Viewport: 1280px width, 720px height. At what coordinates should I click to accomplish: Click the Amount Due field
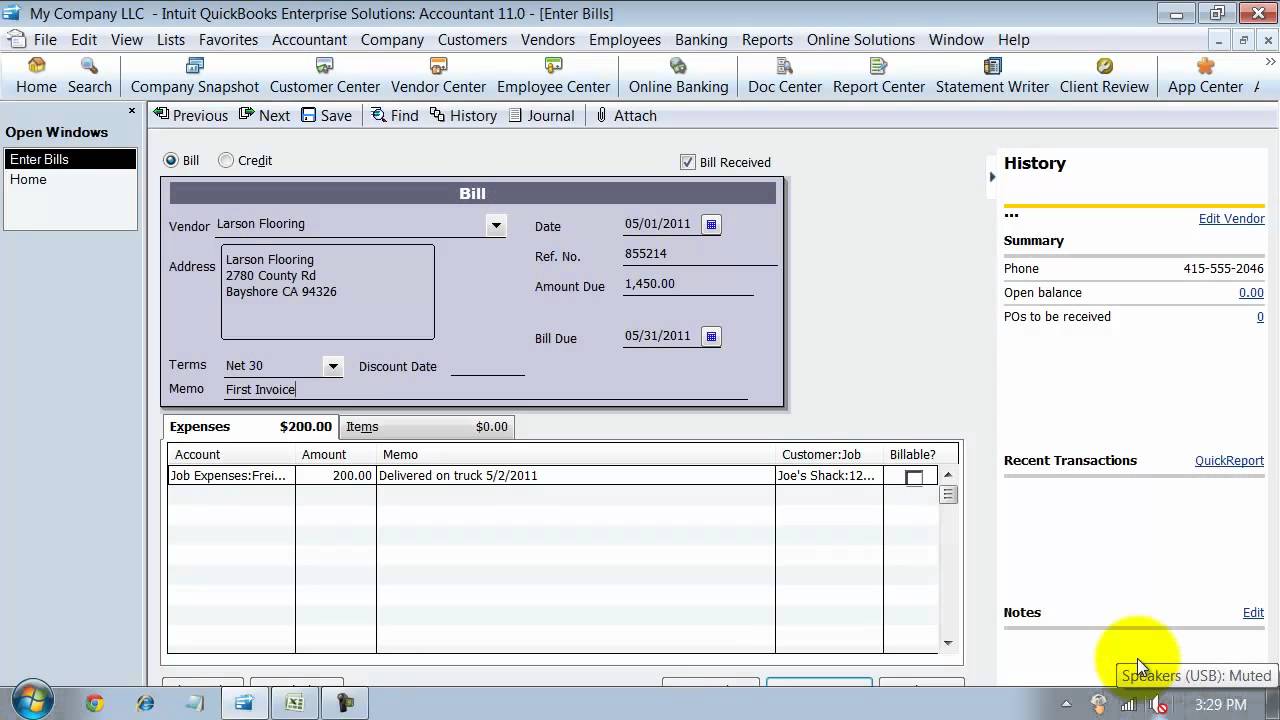coord(688,284)
